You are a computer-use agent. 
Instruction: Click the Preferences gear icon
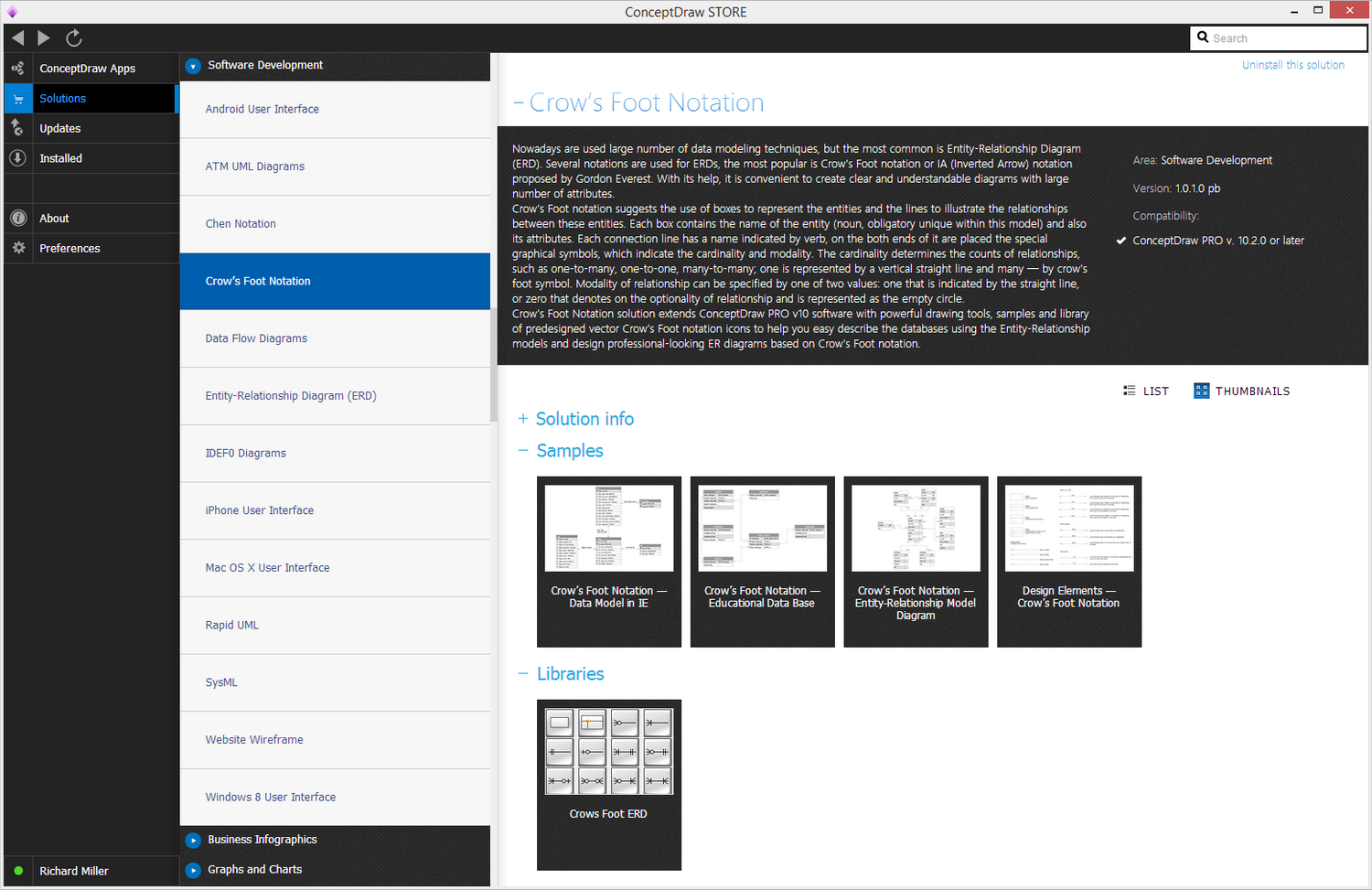[17, 248]
